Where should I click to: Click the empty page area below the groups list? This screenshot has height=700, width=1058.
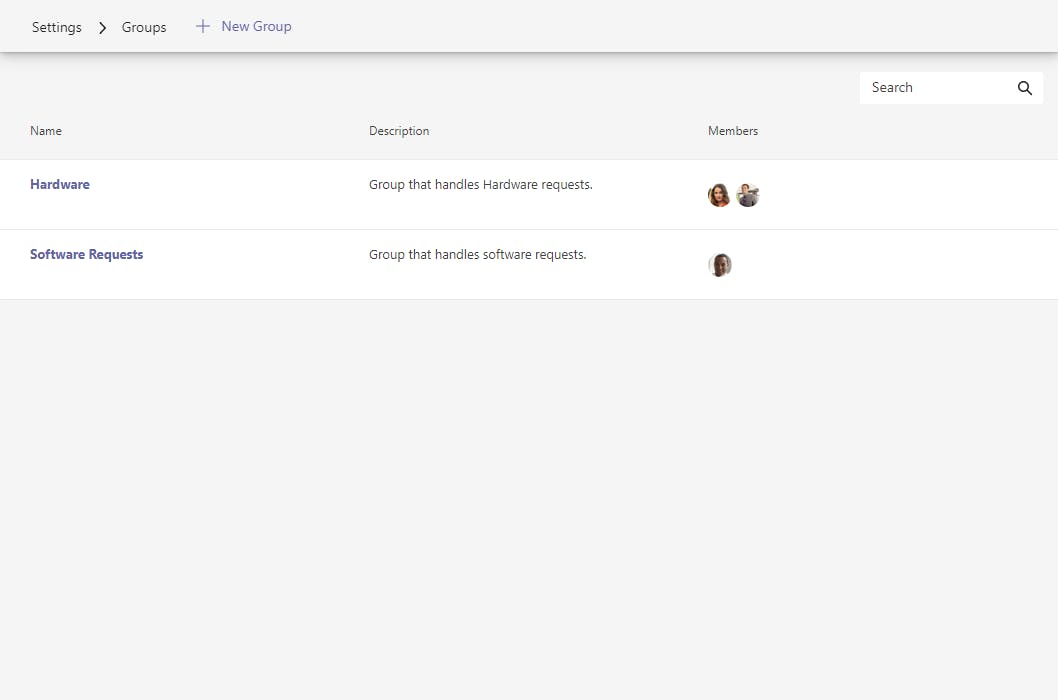point(529,500)
